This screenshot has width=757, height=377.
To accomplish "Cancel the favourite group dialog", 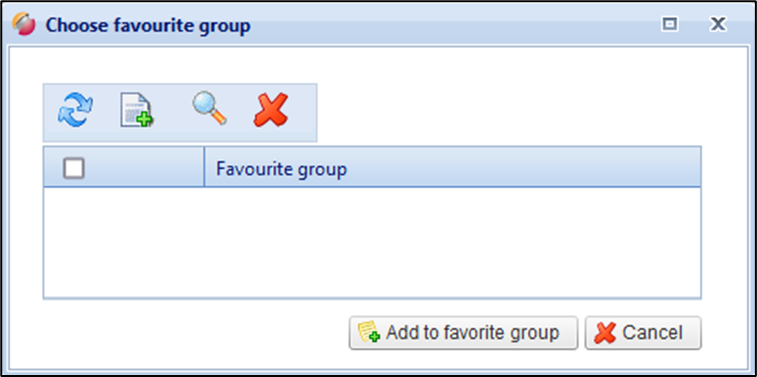I will click(x=643, y=333).
